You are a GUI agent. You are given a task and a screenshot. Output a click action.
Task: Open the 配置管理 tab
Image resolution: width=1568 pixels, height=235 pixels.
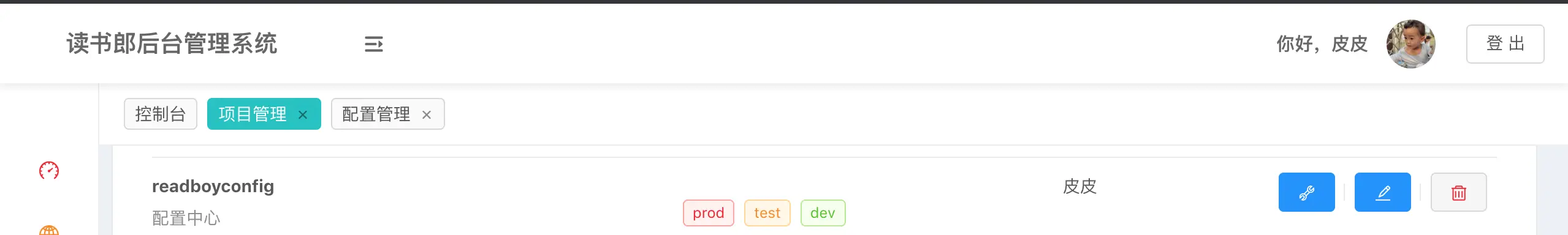click(x=376, y=114)
